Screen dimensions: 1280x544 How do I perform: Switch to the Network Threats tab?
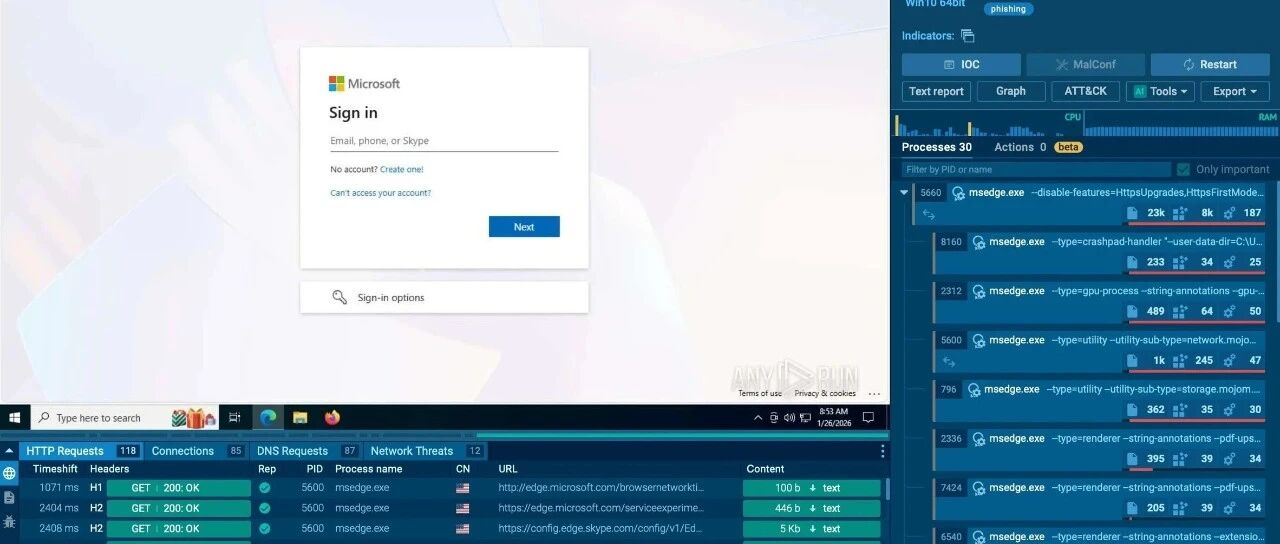coord(426,451)
